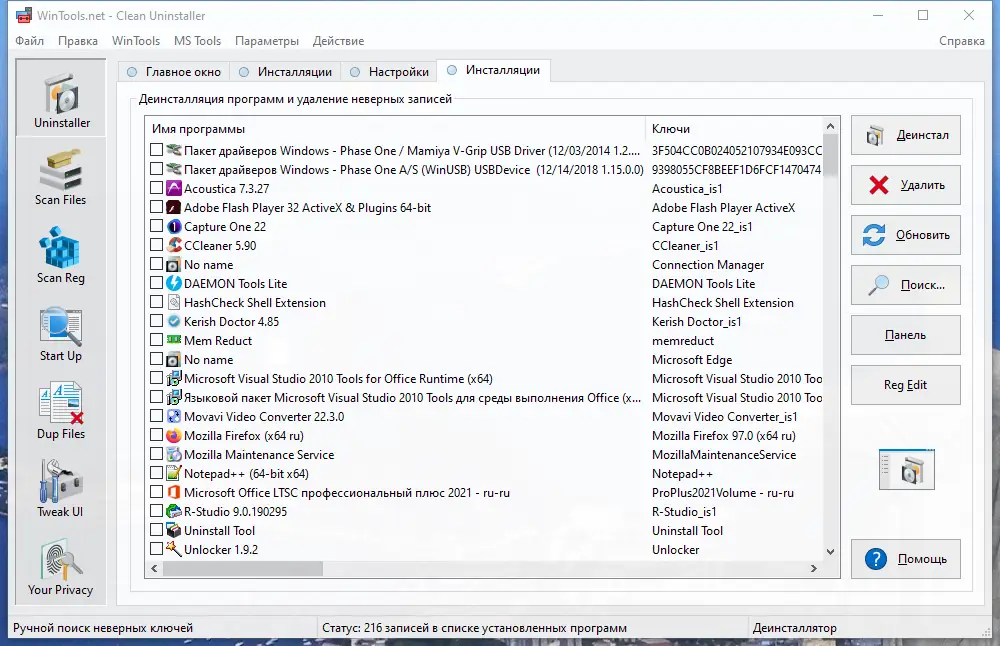Screen dimensions: 1000x646
Task: Click the Capture One 22 program icon
Action: pyautogui.click(x=174, y=226)
